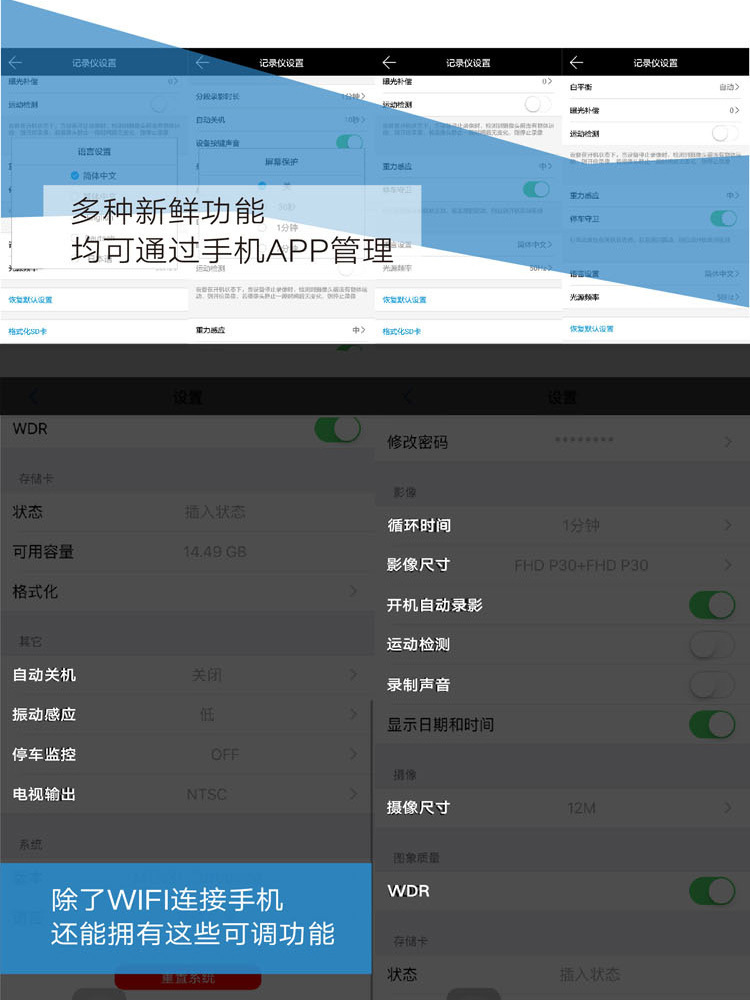Tap 格式化SD卡 link on third 记录仪设置 screen
This screenshot has width=750, height=1000.
[402, 332]
